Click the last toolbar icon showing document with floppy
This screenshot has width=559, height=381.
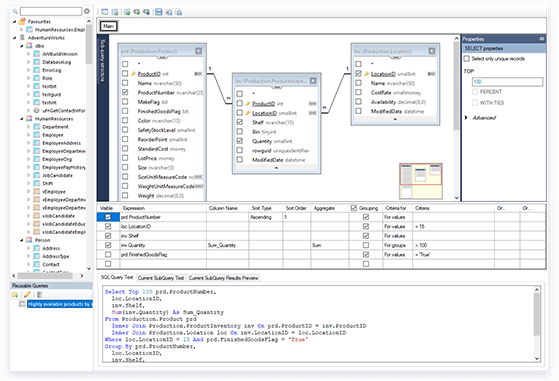179,12
